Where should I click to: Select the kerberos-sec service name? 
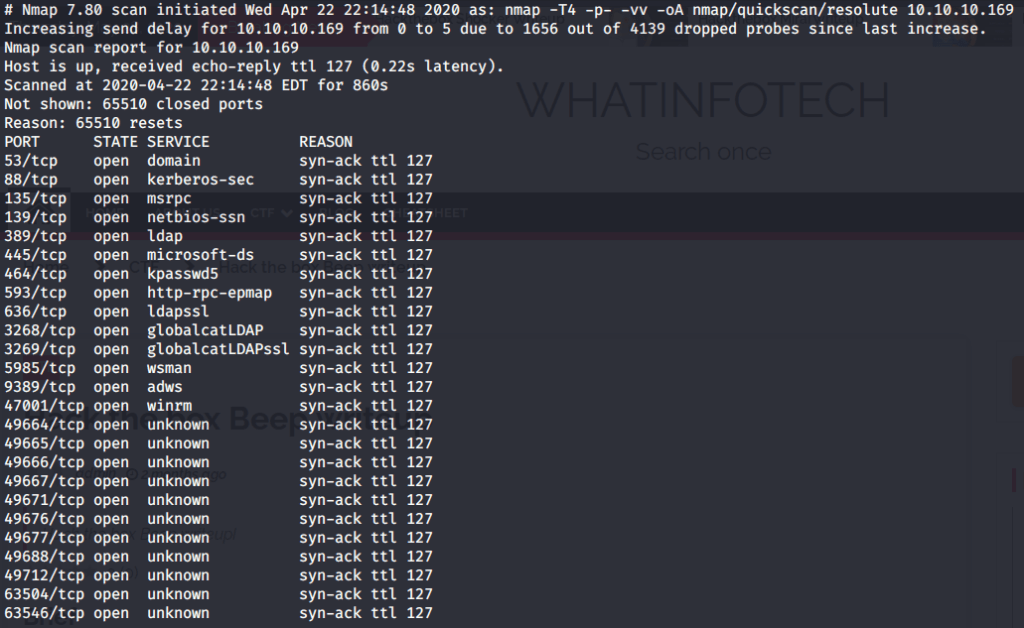pyautogui.click(x=200, y=180)
